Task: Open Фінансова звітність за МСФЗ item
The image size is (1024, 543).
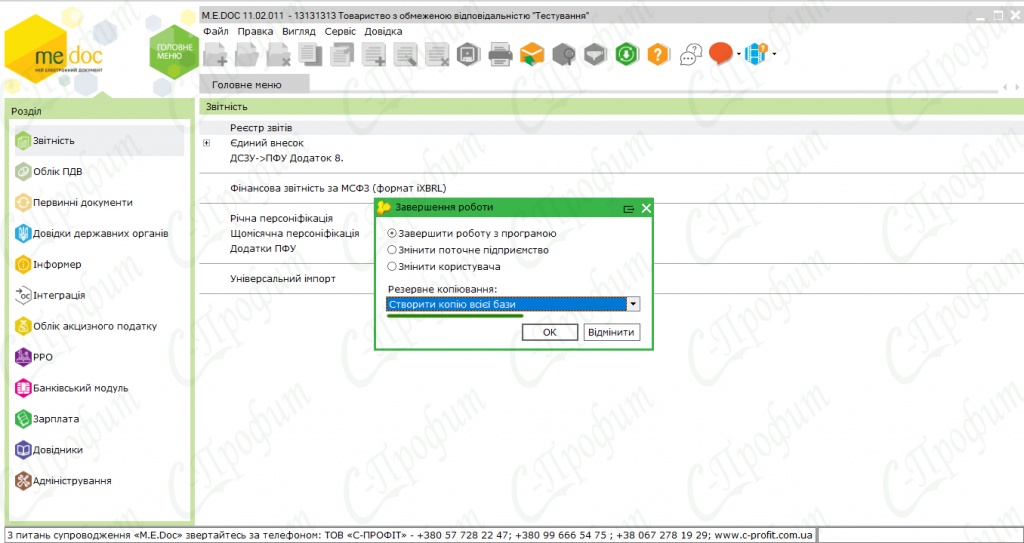Action: tap(338, 188)
